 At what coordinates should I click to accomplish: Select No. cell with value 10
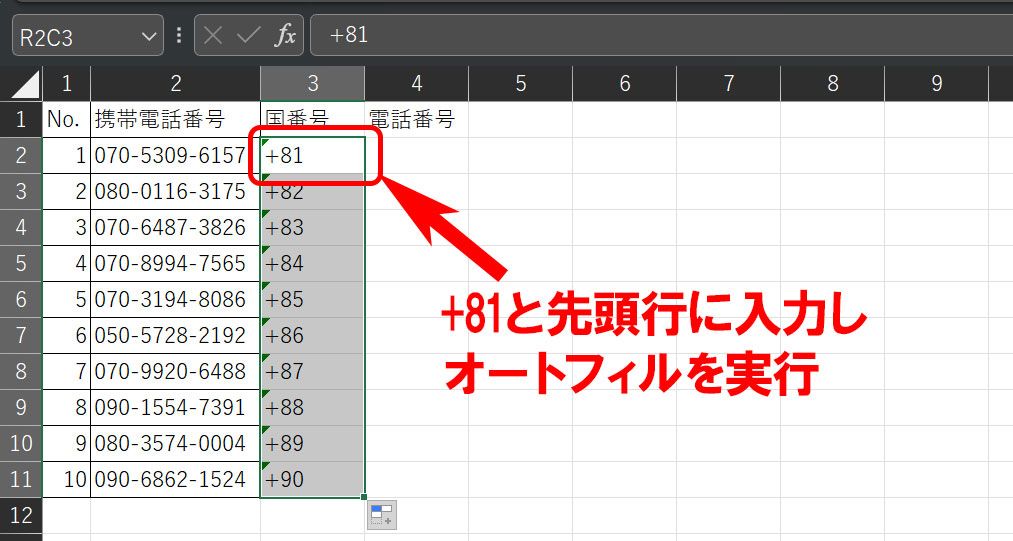[x=67, y=479]
